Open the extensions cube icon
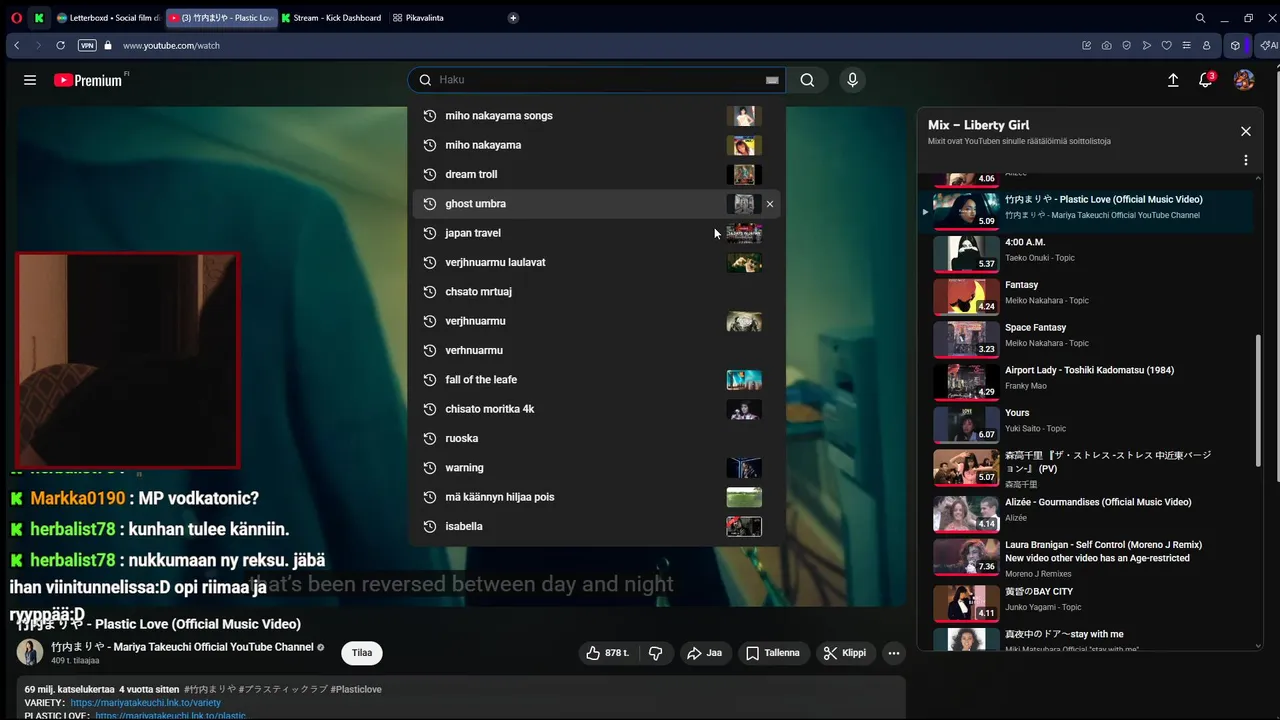 [x=1235, y=45]
